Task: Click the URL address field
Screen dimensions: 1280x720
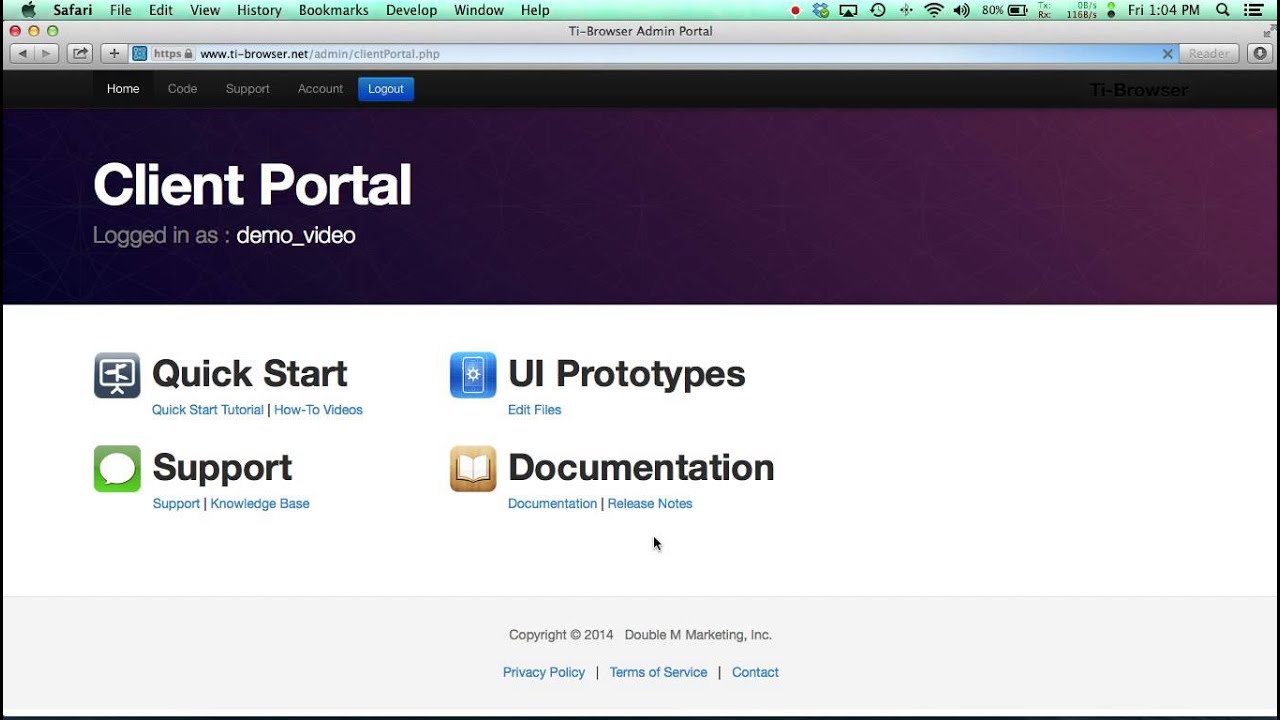Action: 655,54
